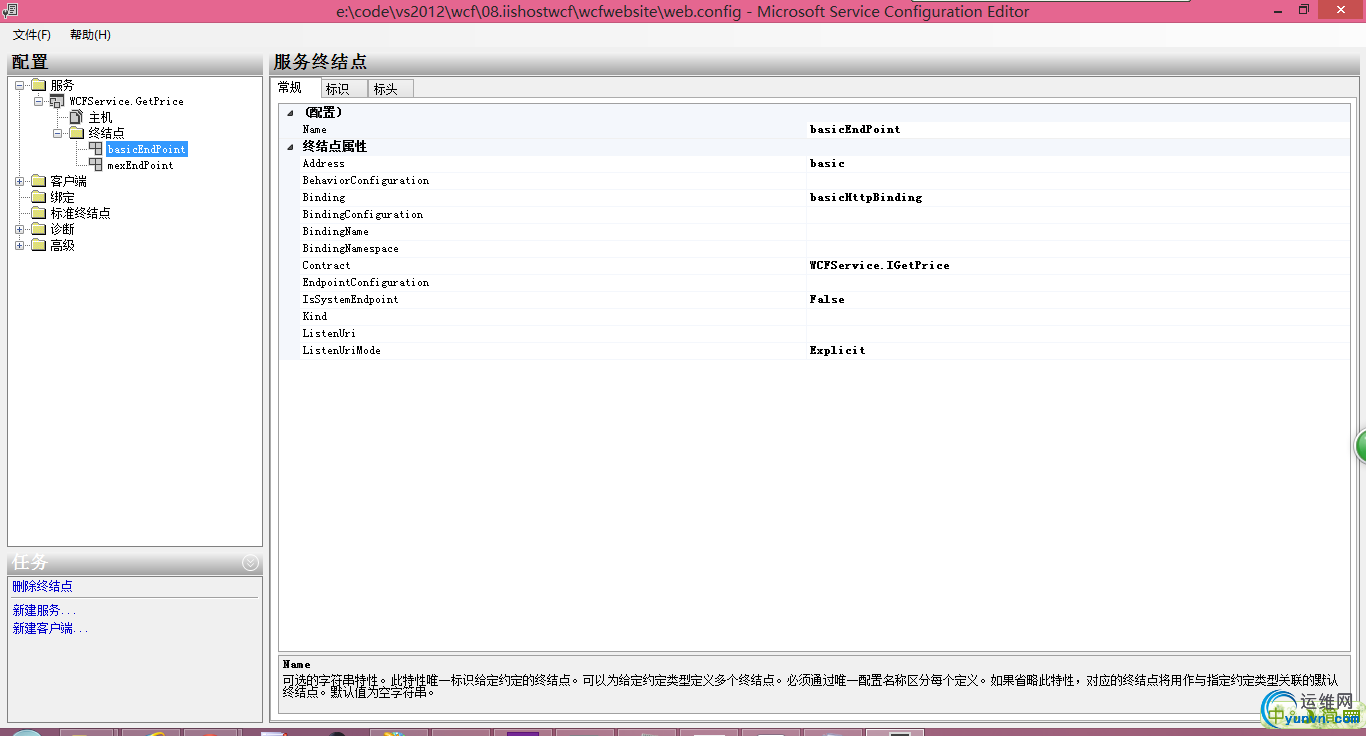Click the EndpointConfiguration value field
The width and height of the screenshot is (1366, 736).
(x=1078, y=282)
